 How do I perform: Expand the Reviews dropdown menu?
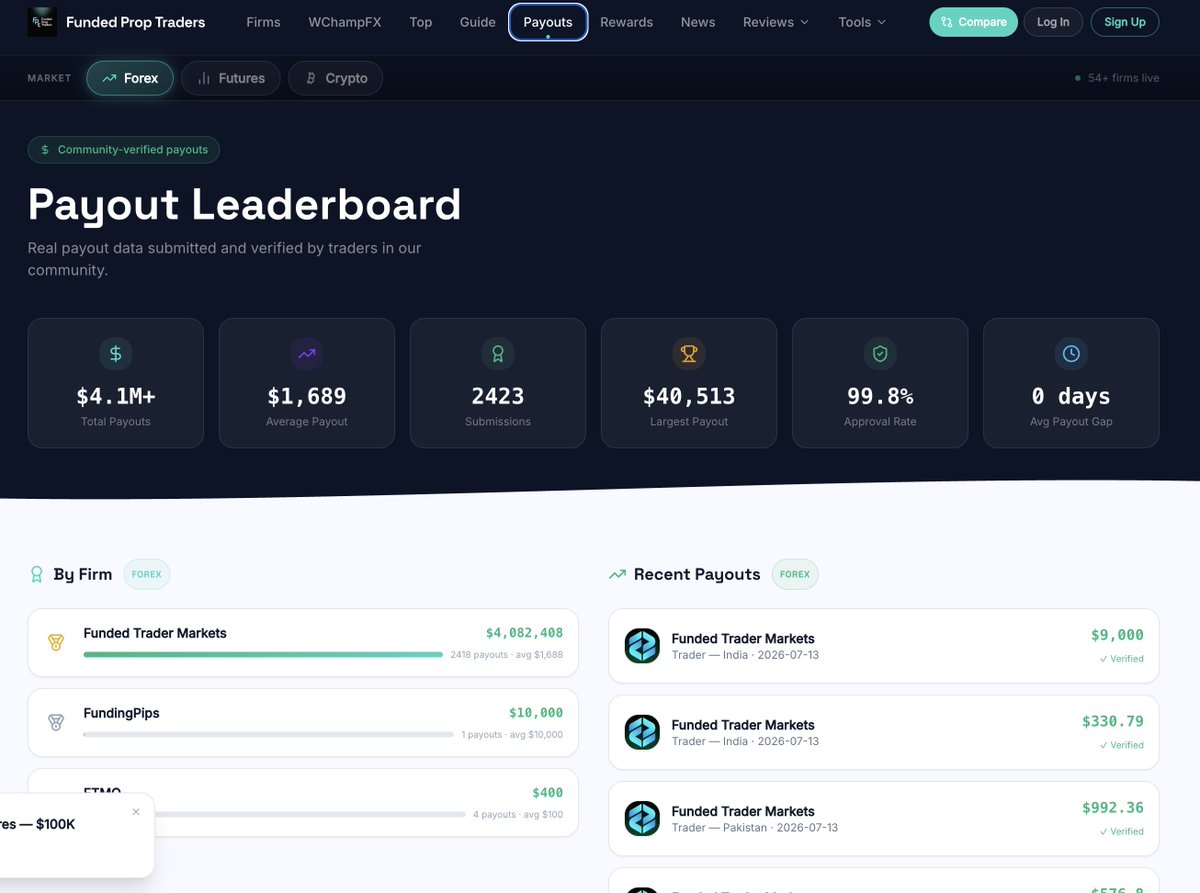click(776, 22)
